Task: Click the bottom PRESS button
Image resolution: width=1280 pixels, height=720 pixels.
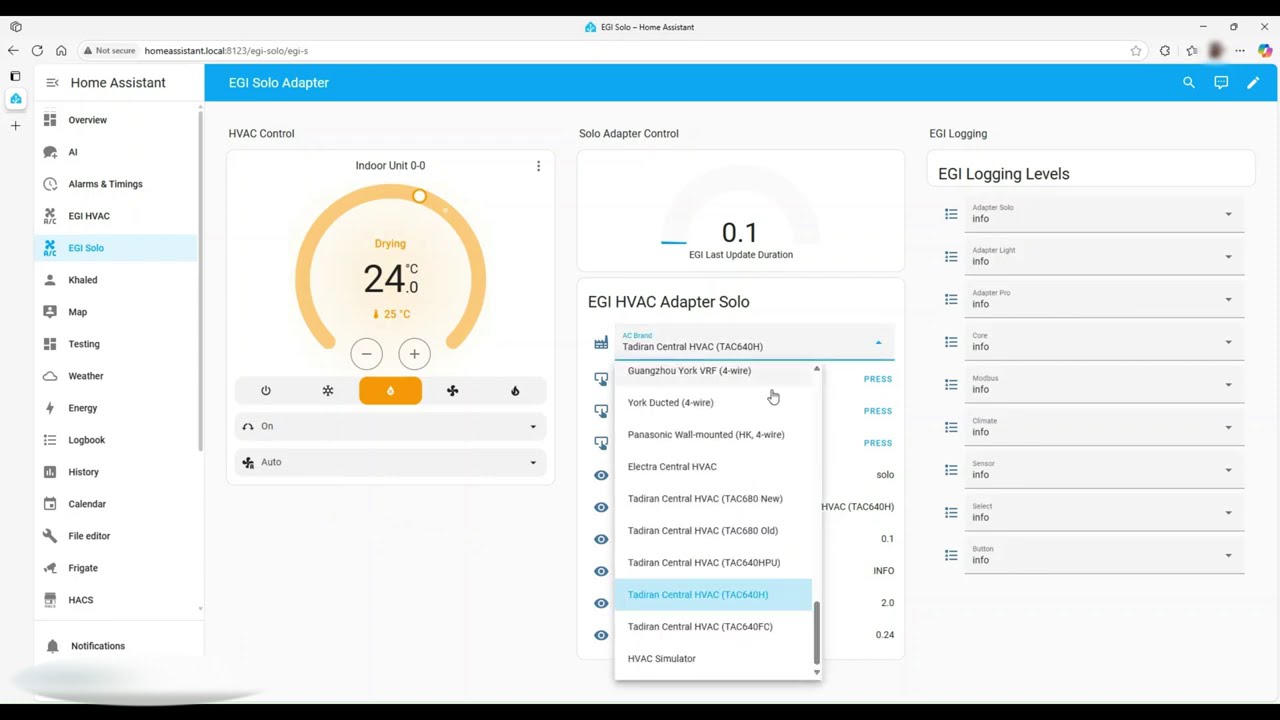Action: (x=878, y=443)
